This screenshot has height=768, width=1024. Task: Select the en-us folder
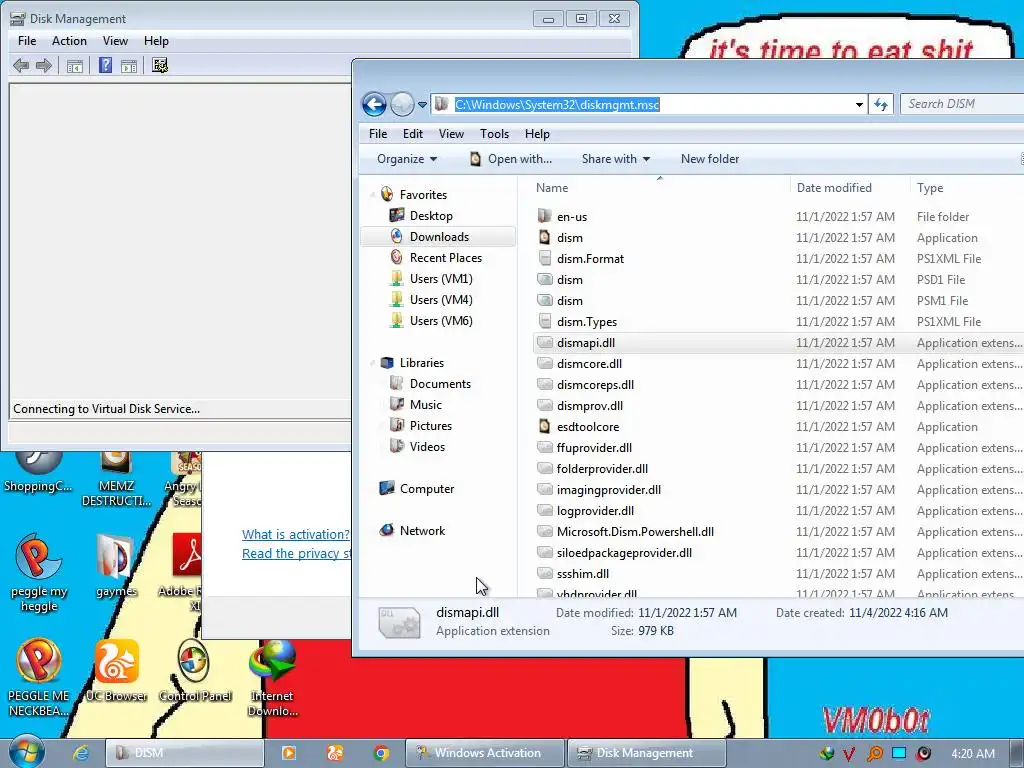[571, 216]
